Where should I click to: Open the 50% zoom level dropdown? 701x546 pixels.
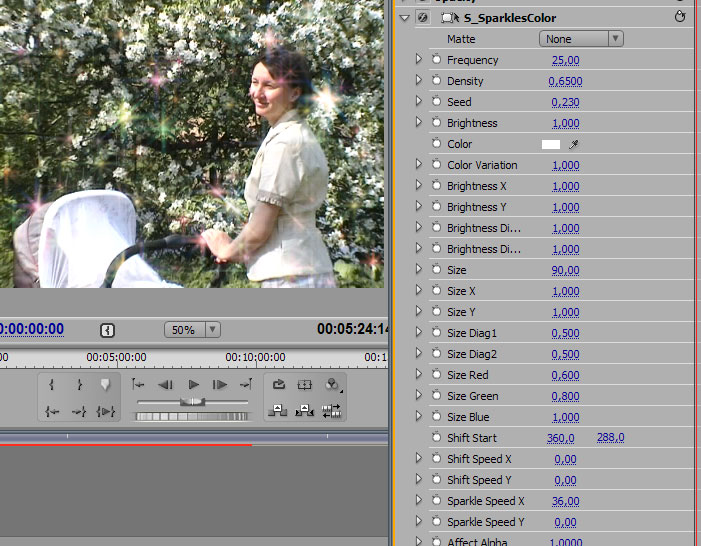point(193,329)
